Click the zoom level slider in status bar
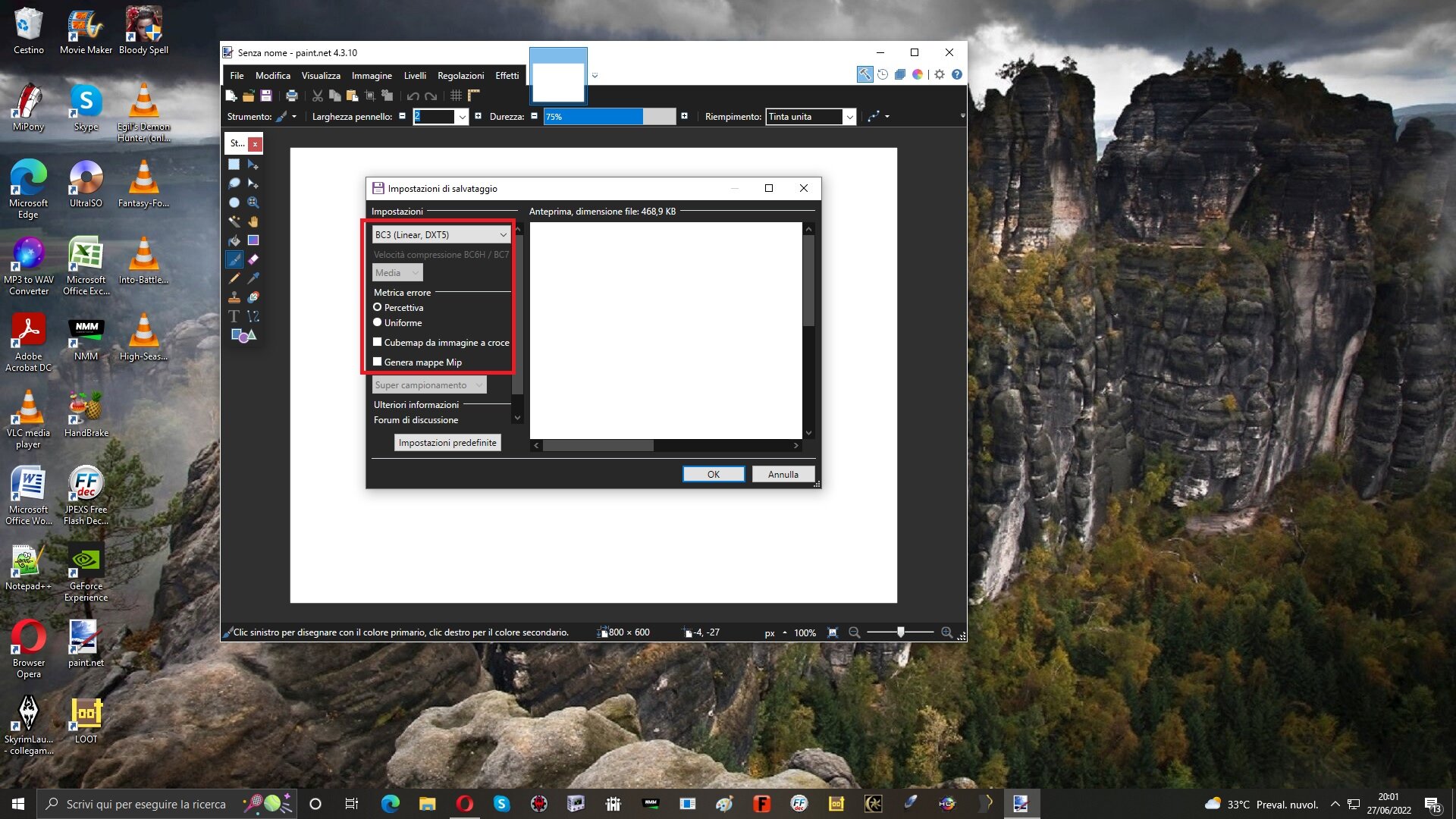This screenshot has width=1456, height=819. (x=901, y=632)
